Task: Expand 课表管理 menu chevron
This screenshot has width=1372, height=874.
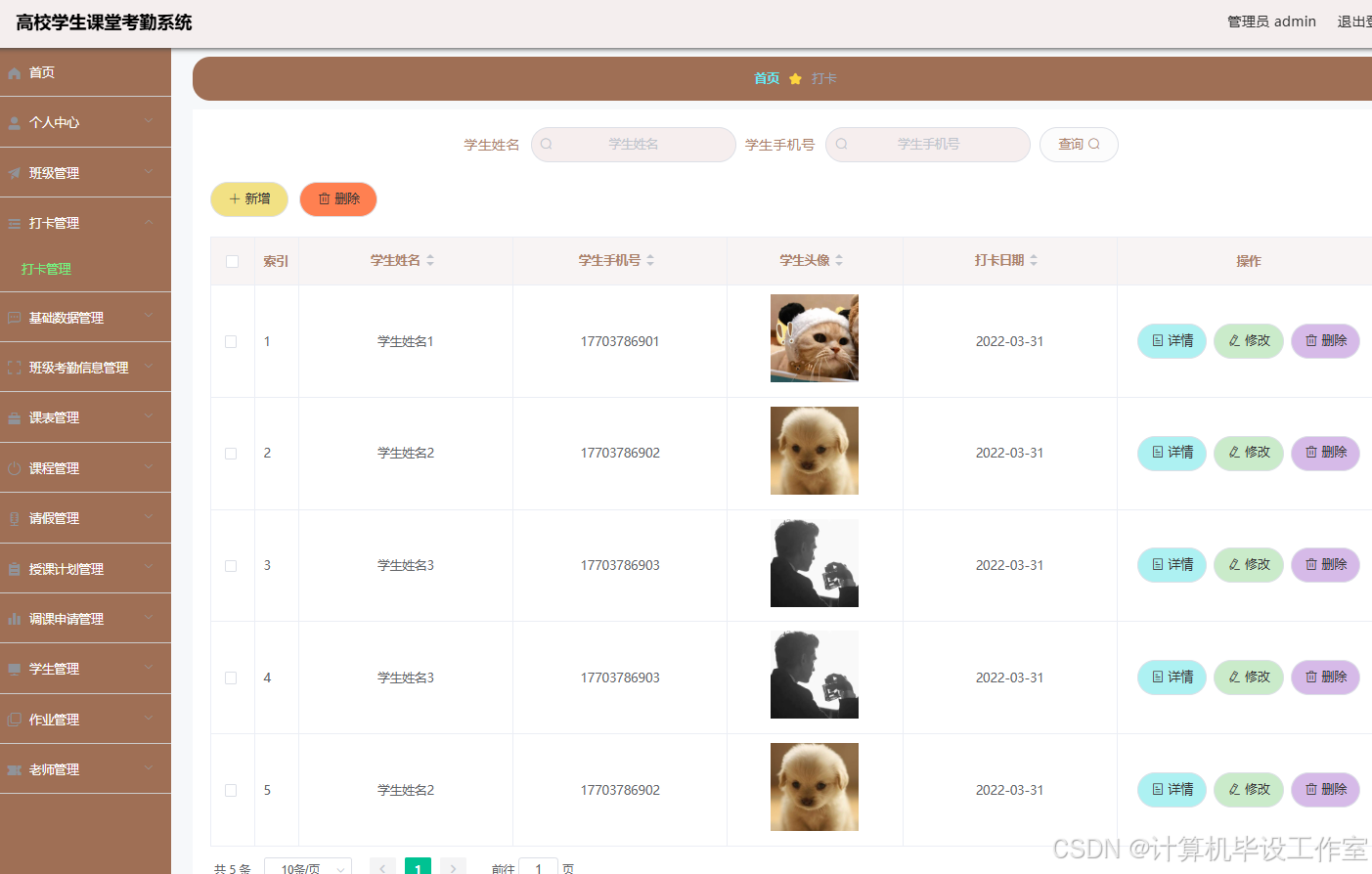Action: [x=149, y=416]
